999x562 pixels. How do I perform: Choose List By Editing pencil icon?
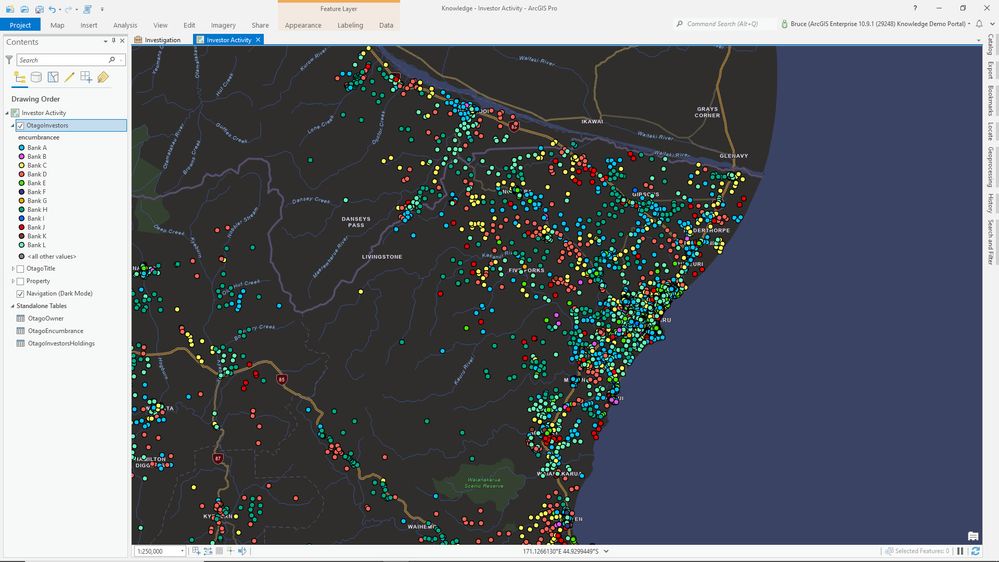point(70,77)
